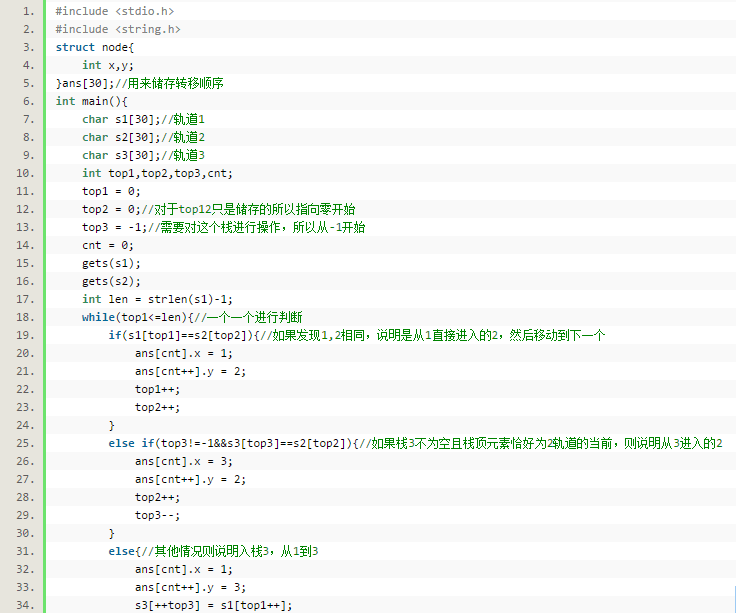Click 'char s3[30];' declaration
The height and width of the screenshot is (613, 736).
point(121,155)
